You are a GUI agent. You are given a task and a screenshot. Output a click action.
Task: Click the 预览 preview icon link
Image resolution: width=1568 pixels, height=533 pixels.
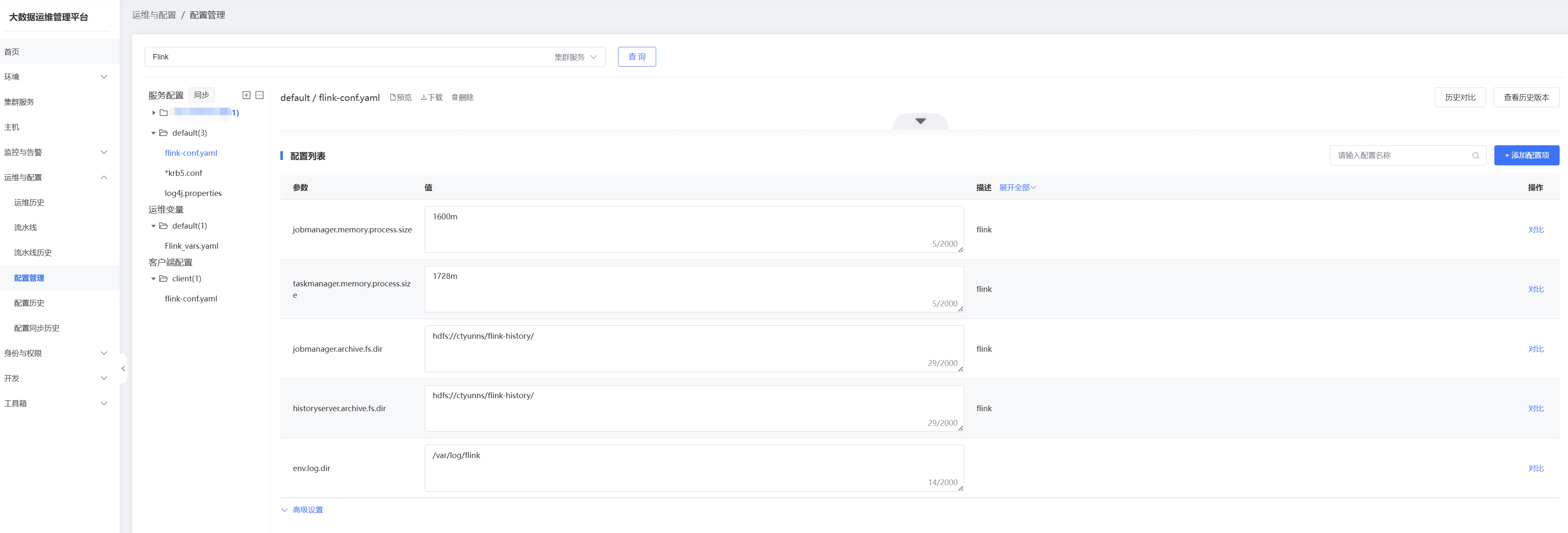tap(400, 98)
